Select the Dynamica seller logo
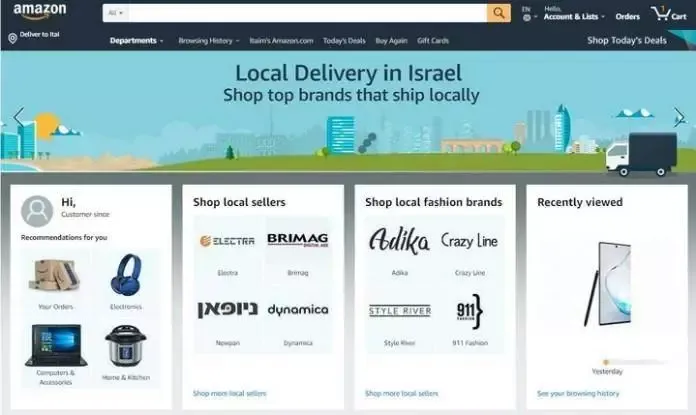Image resolution: width=696 pixels, height=415 pixels. [x=298, y=310]
